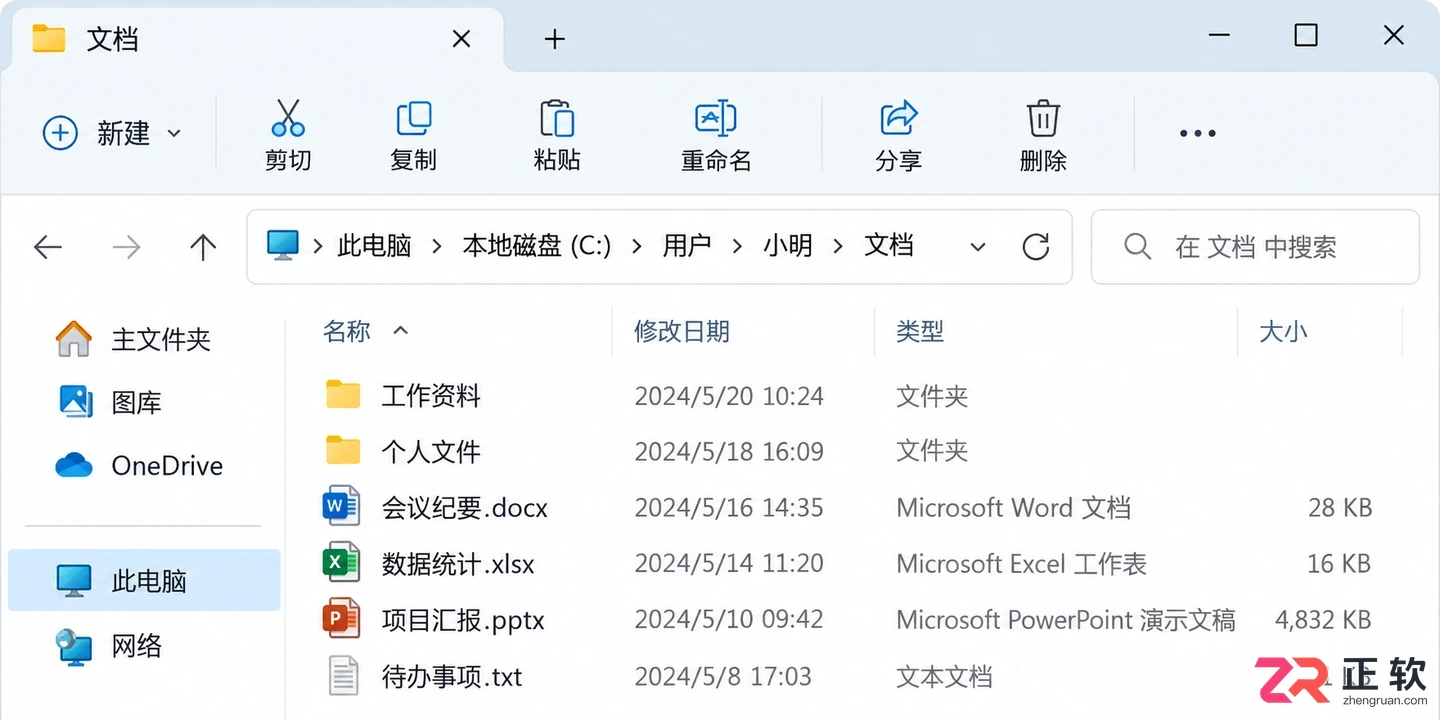The width and height of the screenshot is (1440, 720).
Task: Select the Word icon of 会议纪要.docx
Action: click(341, 507)
